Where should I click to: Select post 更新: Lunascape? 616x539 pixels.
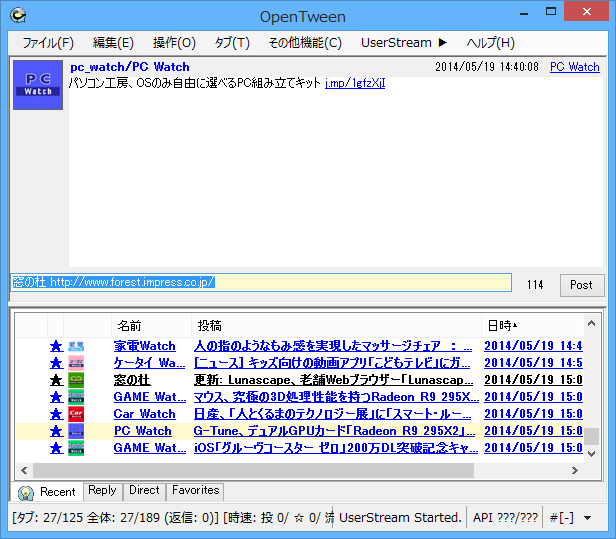click(334, 380)
